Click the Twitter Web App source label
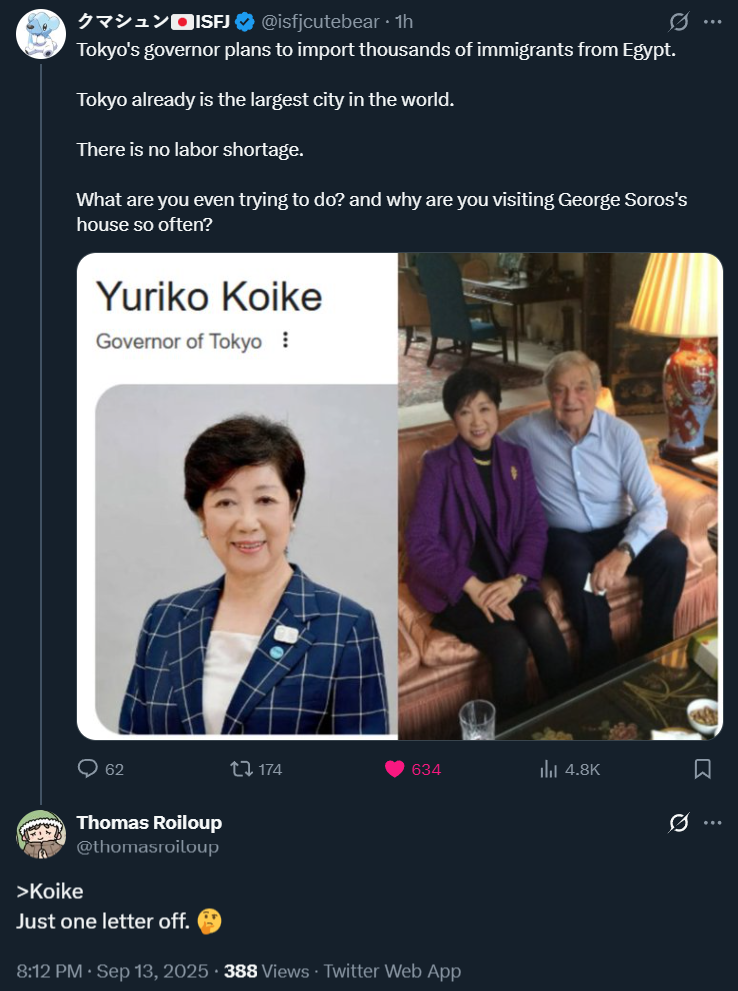Viewport: 738px width, 991px height. pos(392,971)
